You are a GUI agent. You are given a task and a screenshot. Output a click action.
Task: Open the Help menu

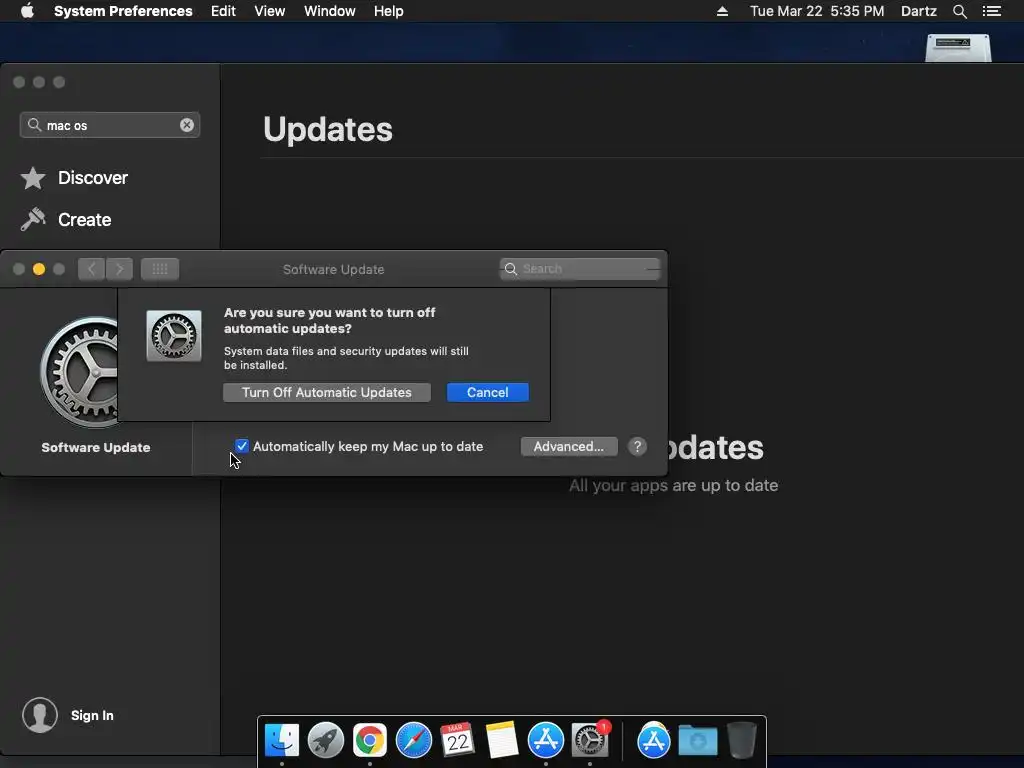389,11
